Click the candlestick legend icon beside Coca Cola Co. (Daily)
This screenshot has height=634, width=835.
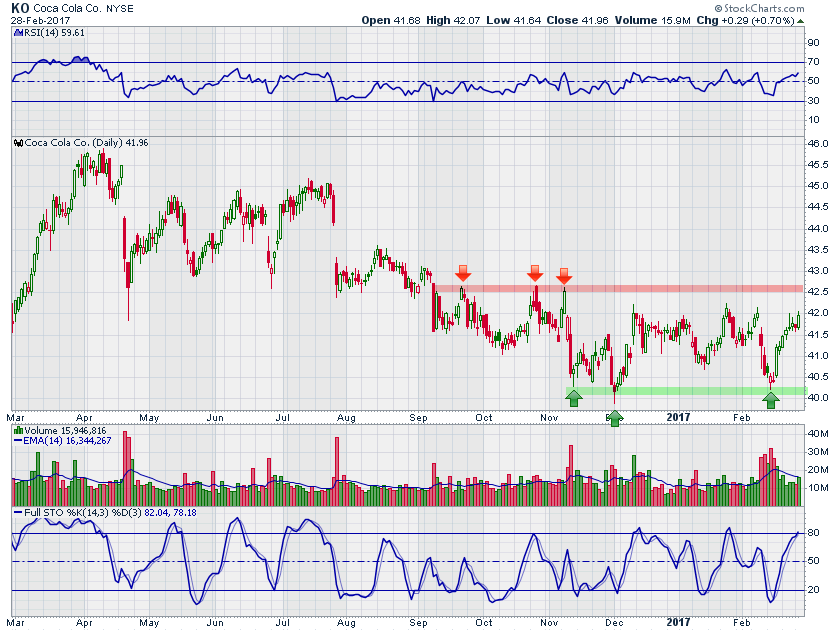pos(18,143)
